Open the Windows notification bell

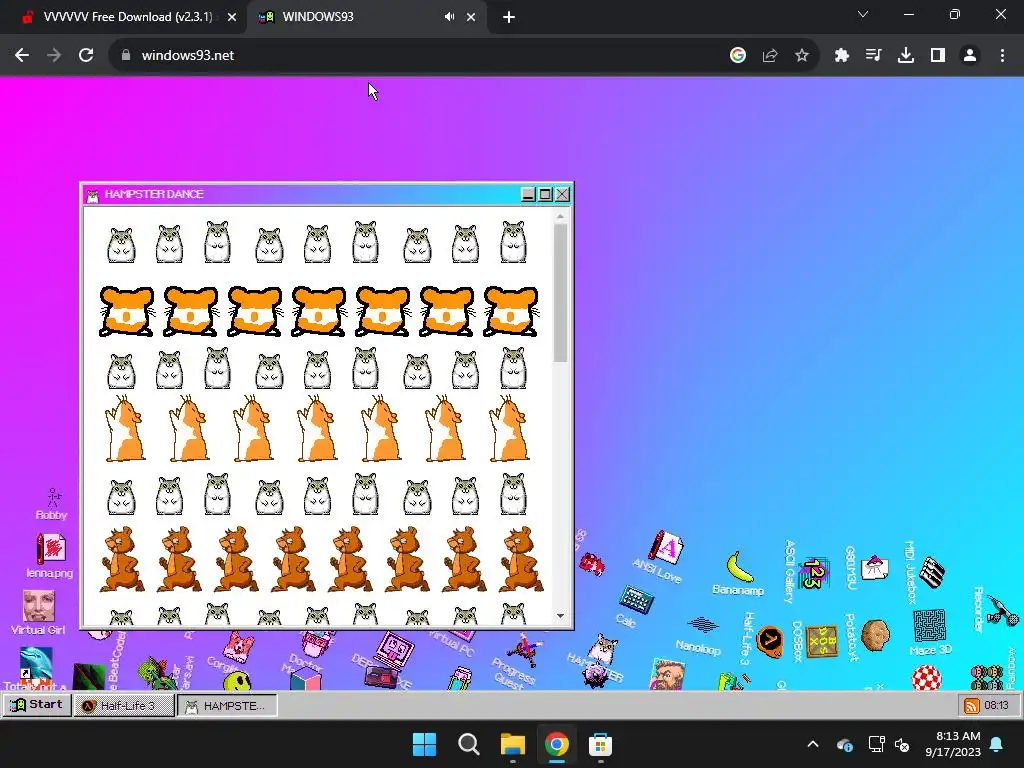coord(997,744)
